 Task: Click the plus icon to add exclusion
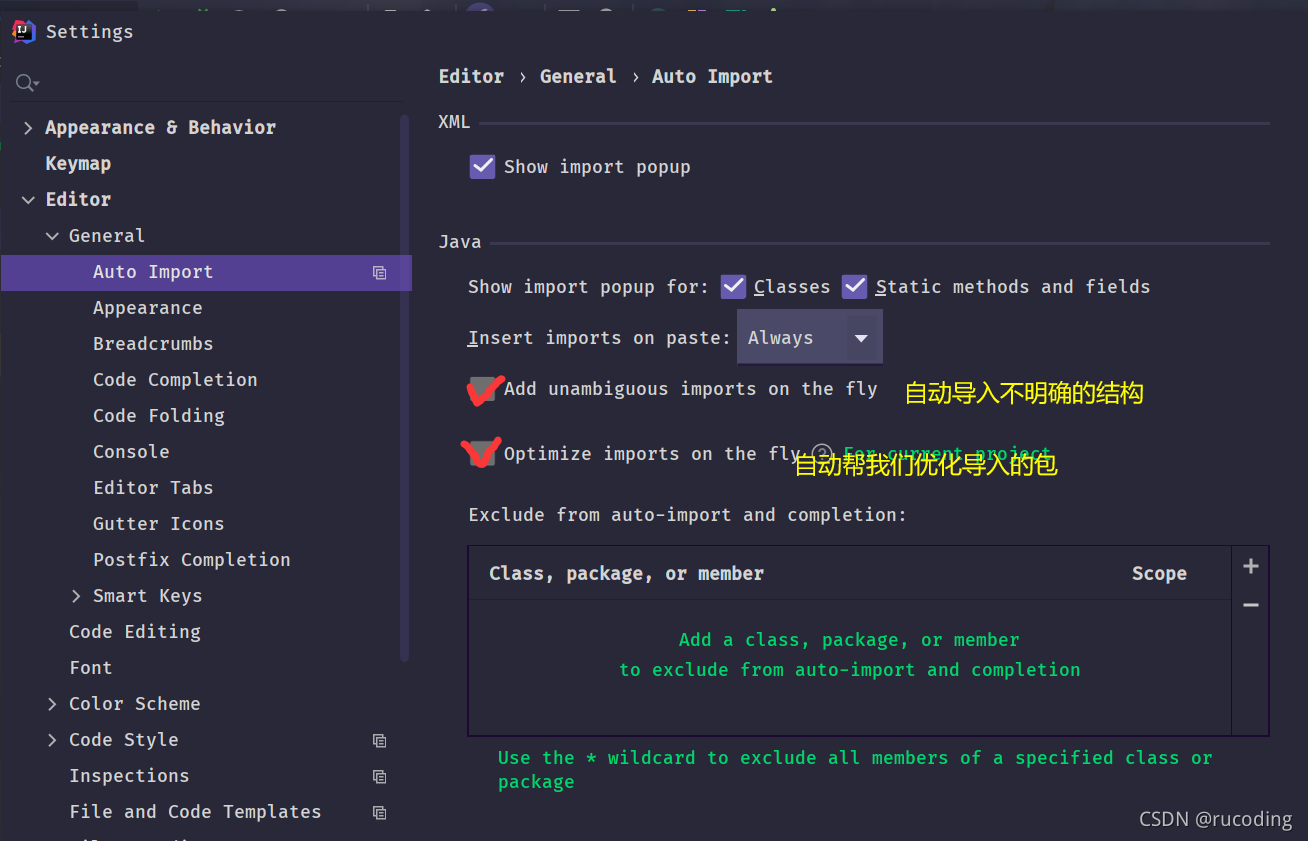1250,566
